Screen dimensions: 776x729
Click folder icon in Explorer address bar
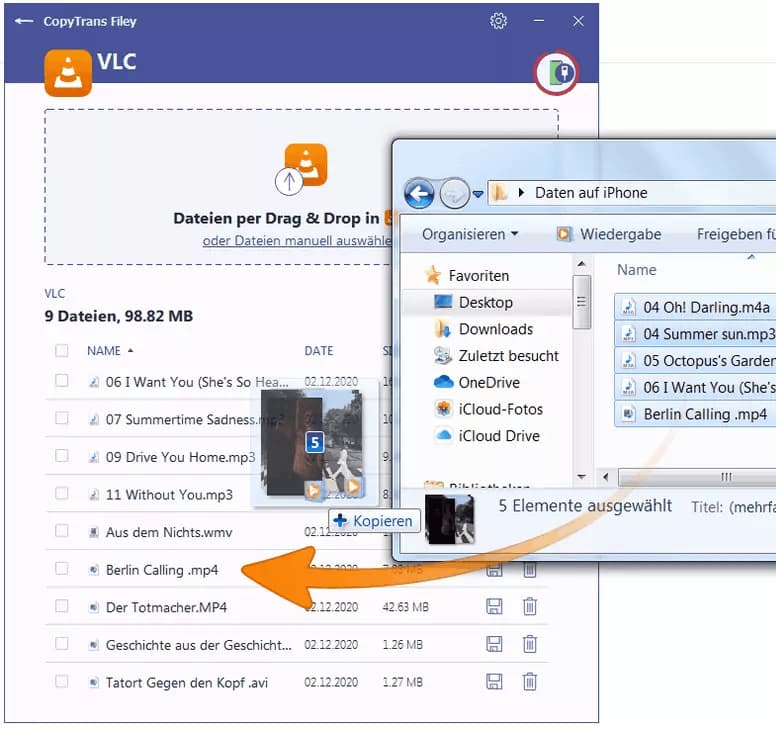tap(500, 192)
